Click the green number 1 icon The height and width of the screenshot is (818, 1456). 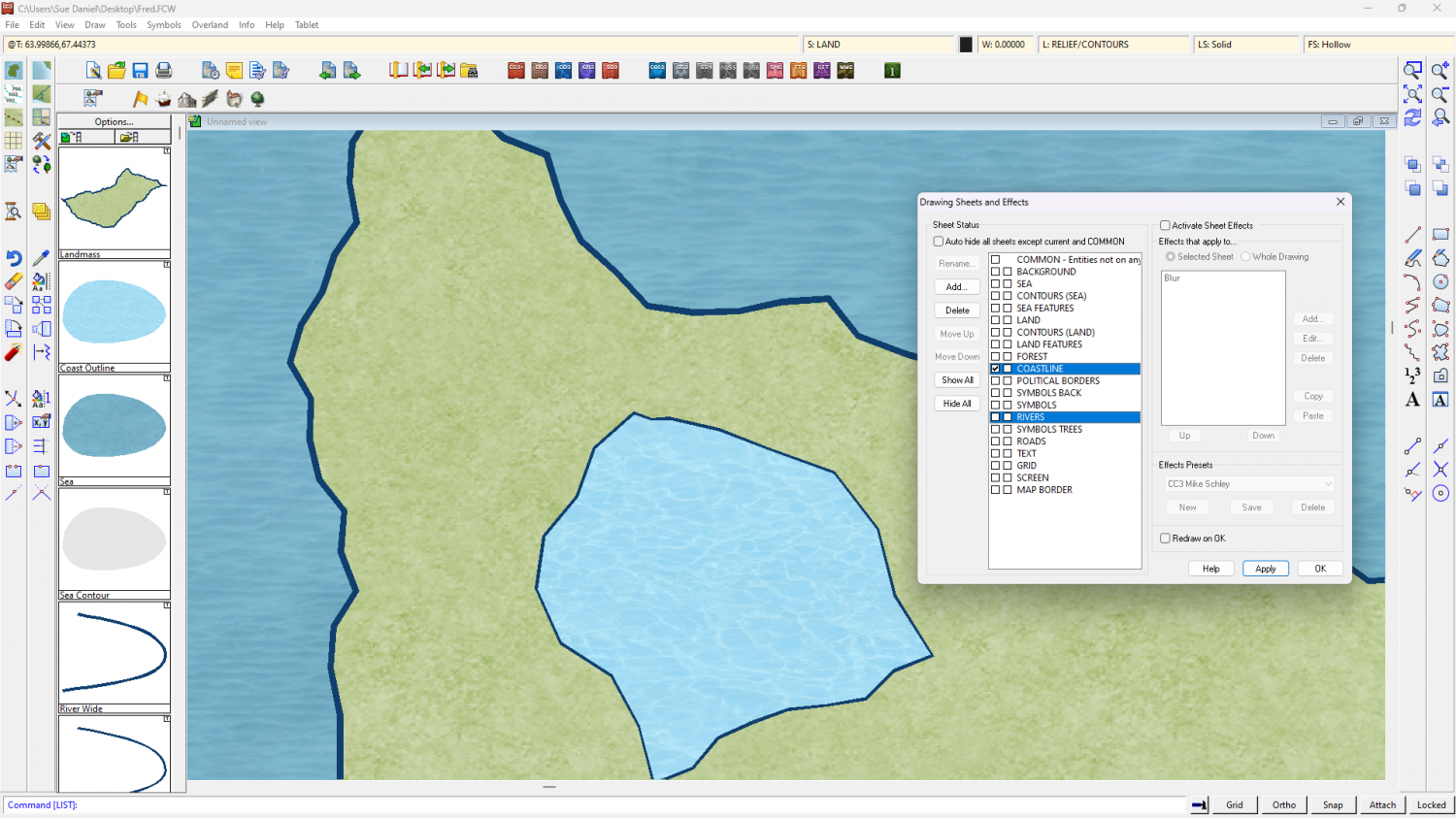point(892,71)
